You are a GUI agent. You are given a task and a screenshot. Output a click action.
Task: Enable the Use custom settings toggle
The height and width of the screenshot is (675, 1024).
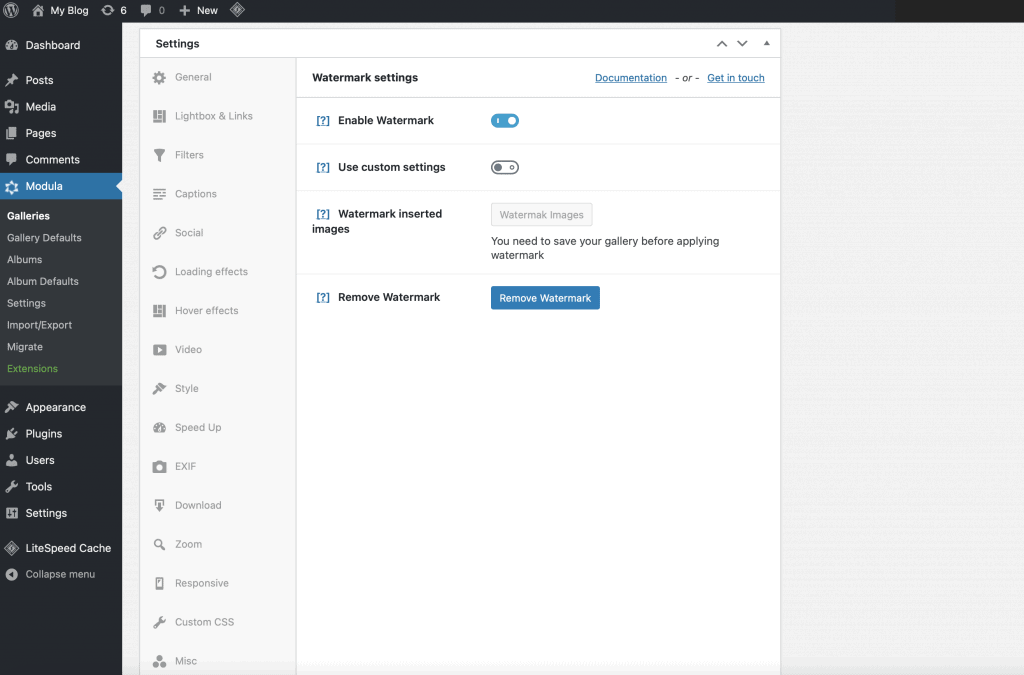coord(505,168)
